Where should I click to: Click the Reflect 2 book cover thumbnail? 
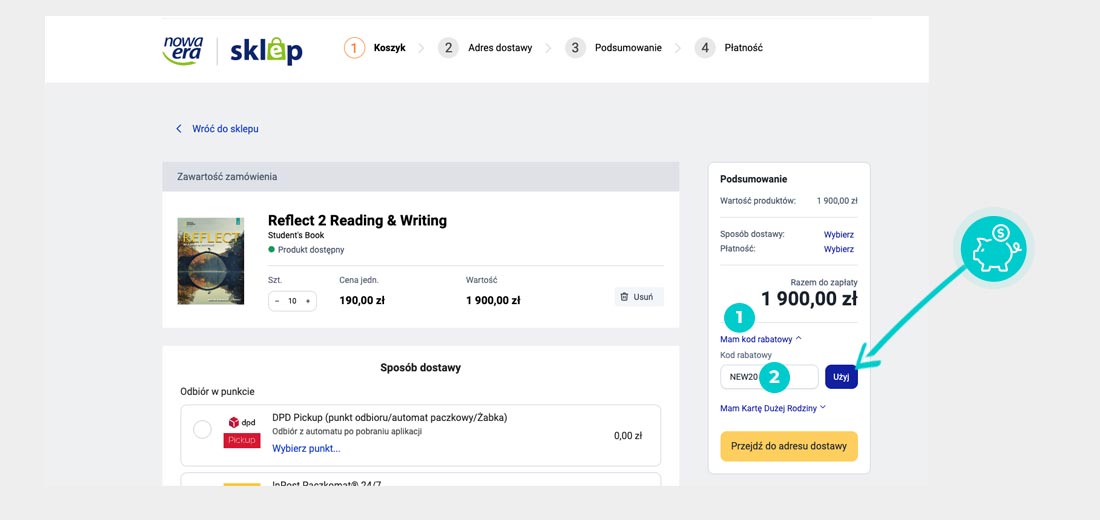pyautogui.click(x=211, y=261)
